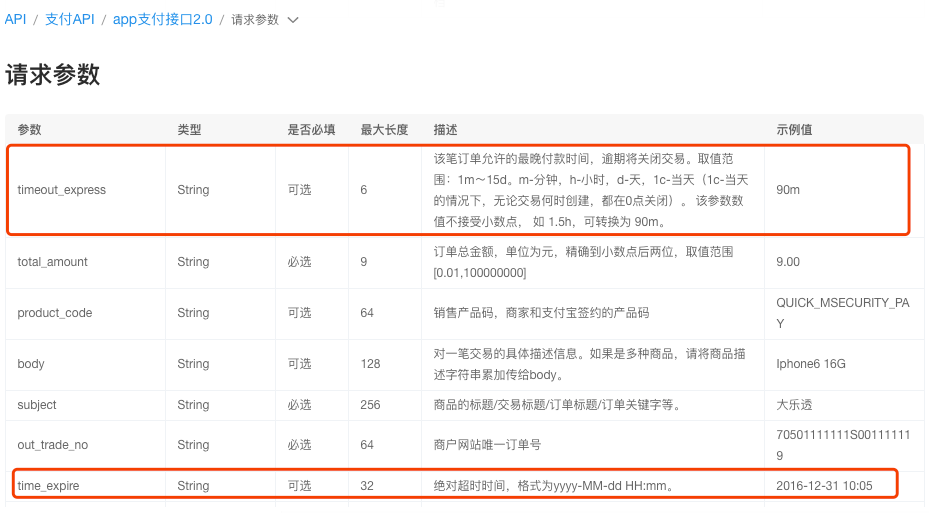929x513 pixels.
Task: Click the 类型 column header
Action: pos(190,130)
